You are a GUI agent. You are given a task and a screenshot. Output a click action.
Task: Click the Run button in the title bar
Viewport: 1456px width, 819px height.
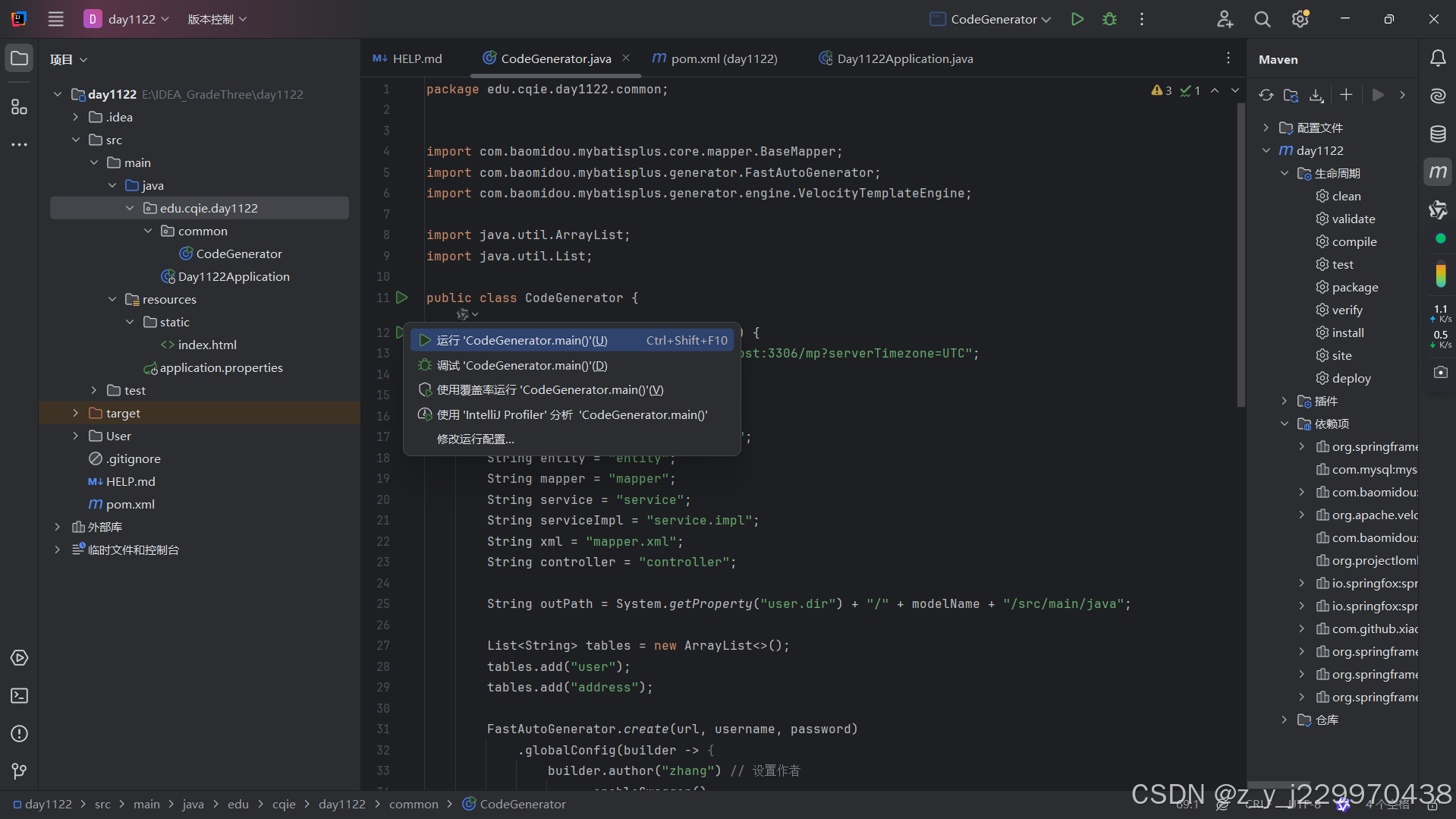click(1077, 19)
